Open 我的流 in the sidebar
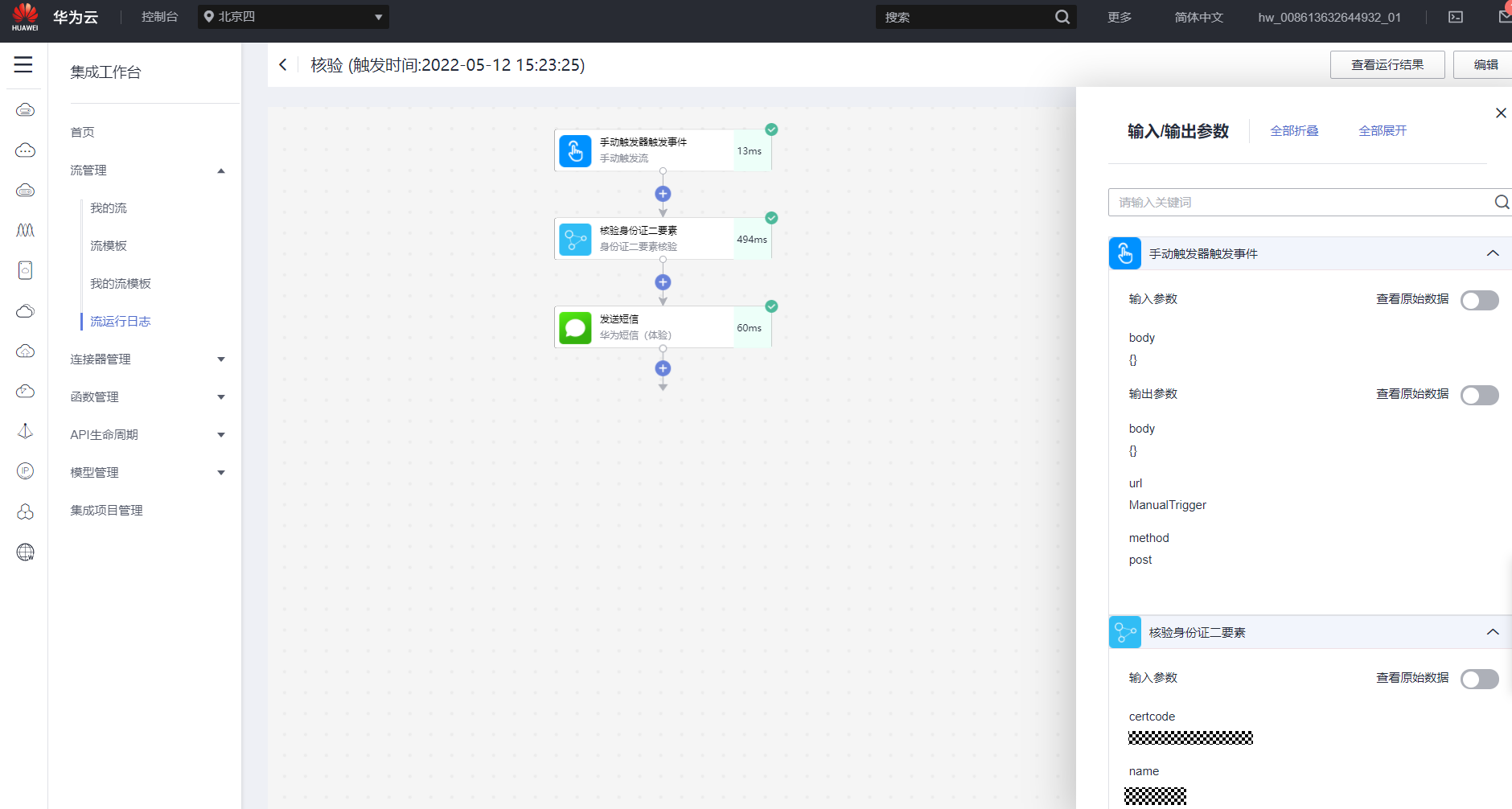 pos(109,208)
